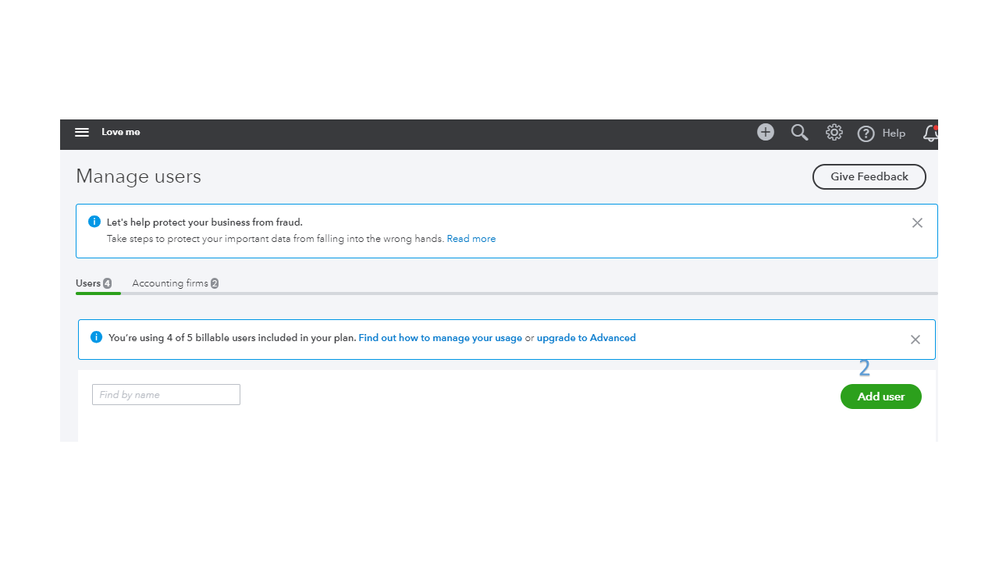Click the 'Love me' company name
Viewport: 999px width, 562px height.
click(121, 132)
